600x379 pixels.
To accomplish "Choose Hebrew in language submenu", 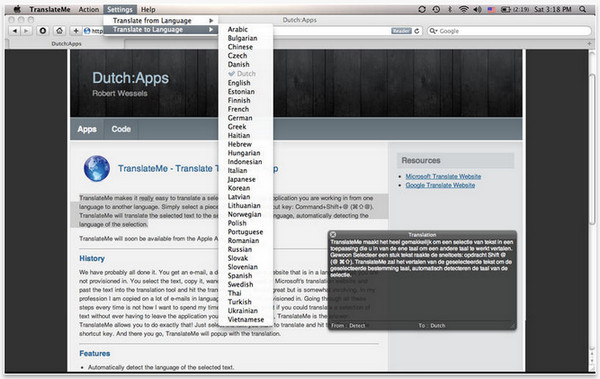I will click(x=245, y=144).
